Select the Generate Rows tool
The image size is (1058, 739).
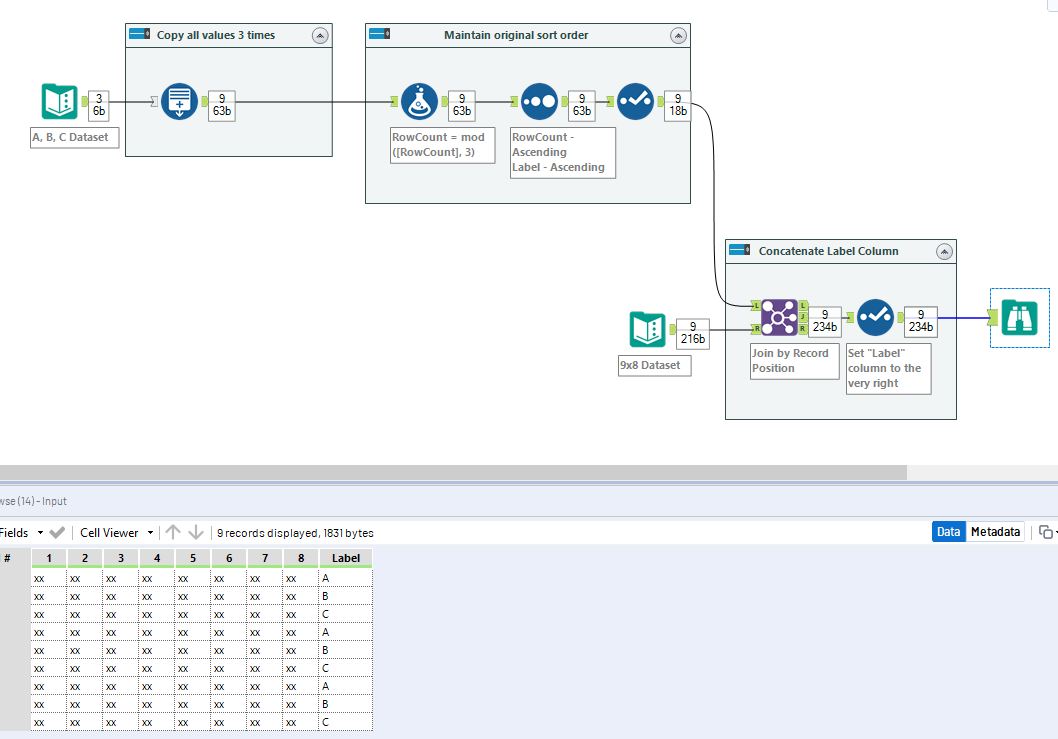coord(179,101)
